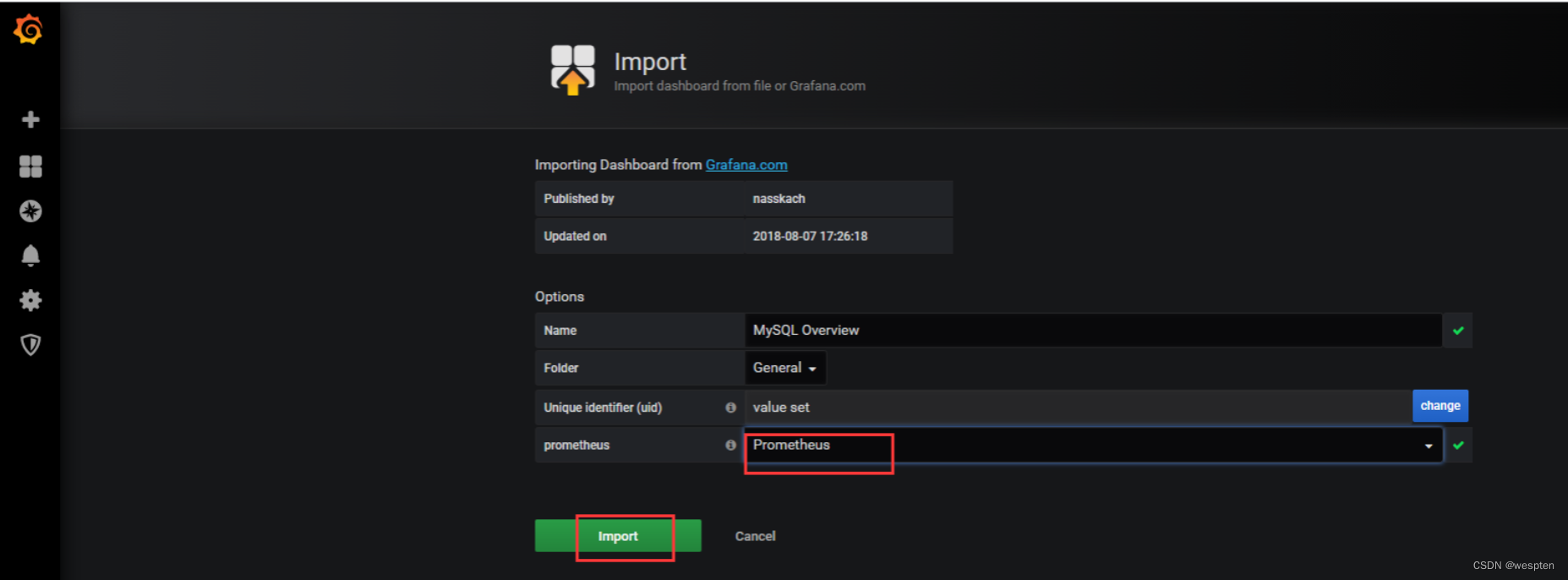The height and width of the screenshot is (580, 1568).
Task: Click the Grafana logo home icon
Action: click(x=29, y=30)
